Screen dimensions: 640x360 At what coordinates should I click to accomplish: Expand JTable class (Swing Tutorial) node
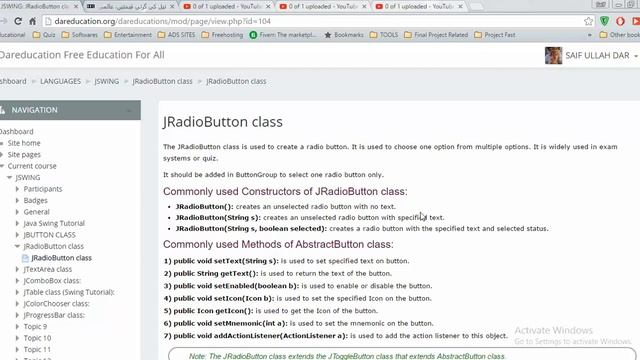tap(18, 292)
